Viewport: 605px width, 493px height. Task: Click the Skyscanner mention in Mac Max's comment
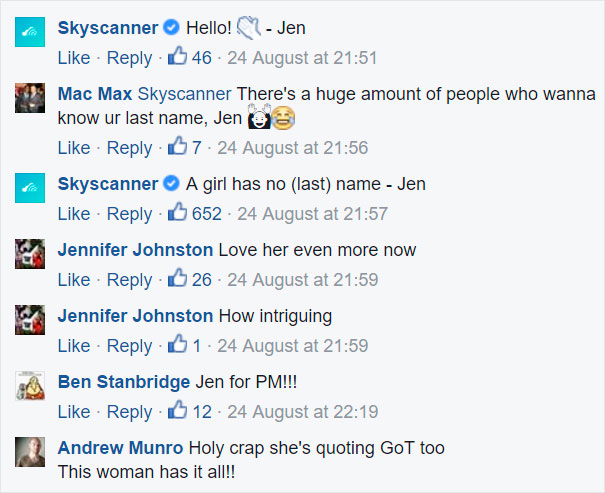pos(184,94)
